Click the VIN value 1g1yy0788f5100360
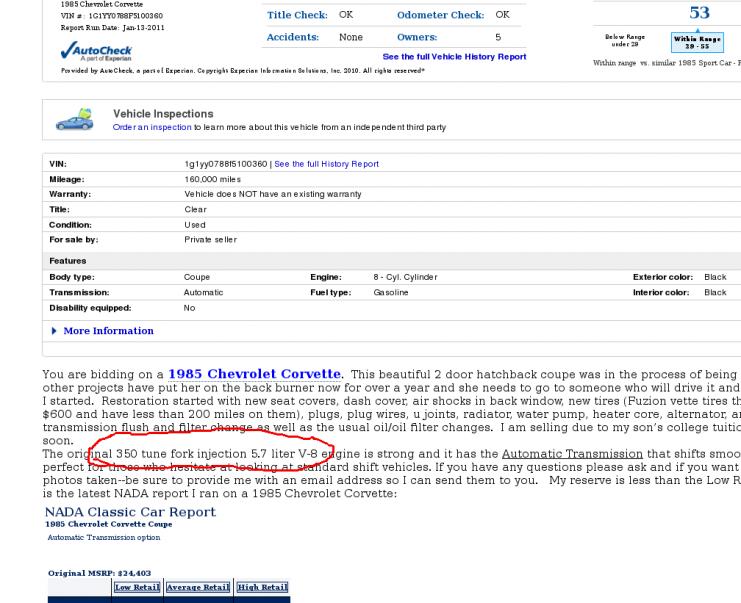The image size is (741, 603). (226, 164)
